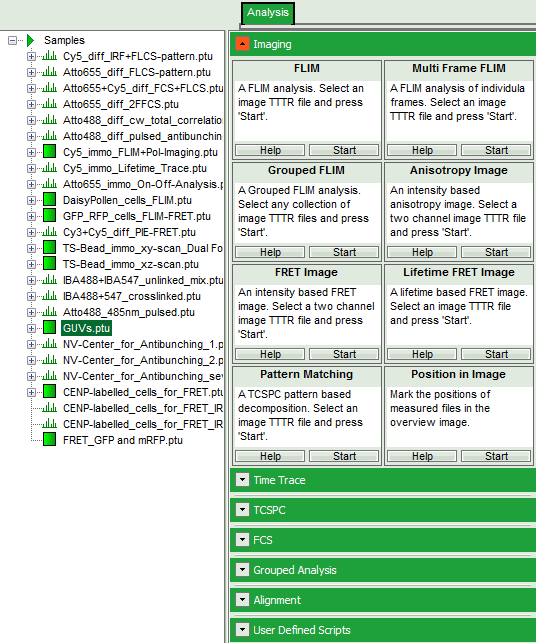Collapse the Imaging section with orange arrow
The image size is (536, 643).
pyautogui.click(x=242, y=44)
